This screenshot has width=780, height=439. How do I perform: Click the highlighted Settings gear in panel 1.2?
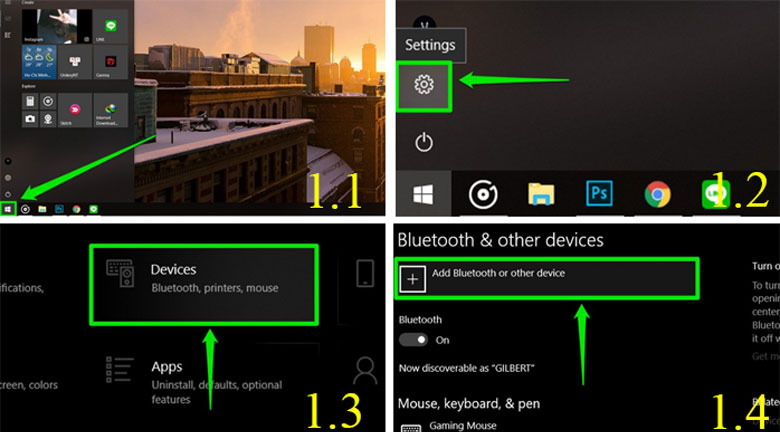(x=423, y=86)
